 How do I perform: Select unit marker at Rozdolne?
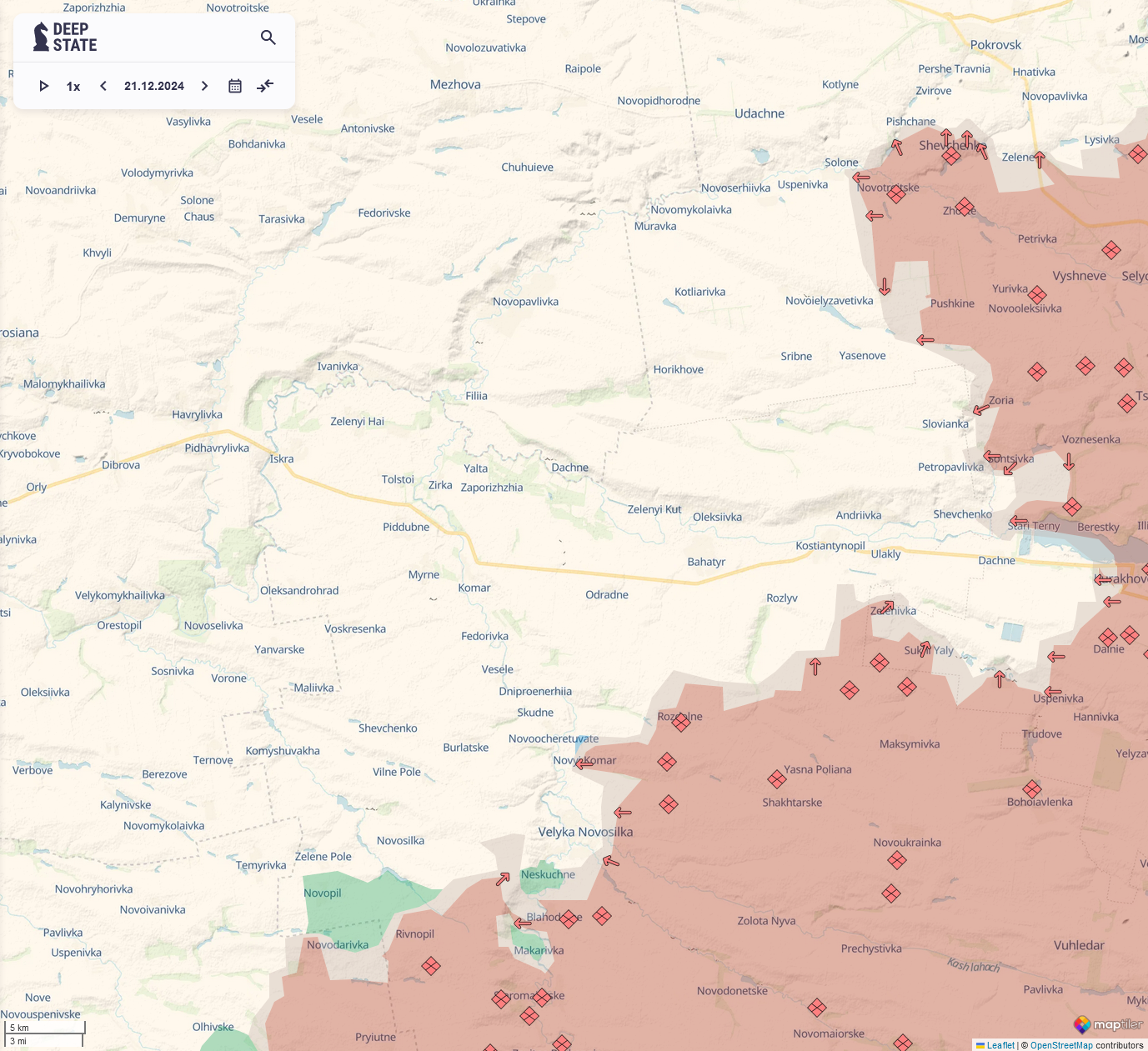pos(681,723)
